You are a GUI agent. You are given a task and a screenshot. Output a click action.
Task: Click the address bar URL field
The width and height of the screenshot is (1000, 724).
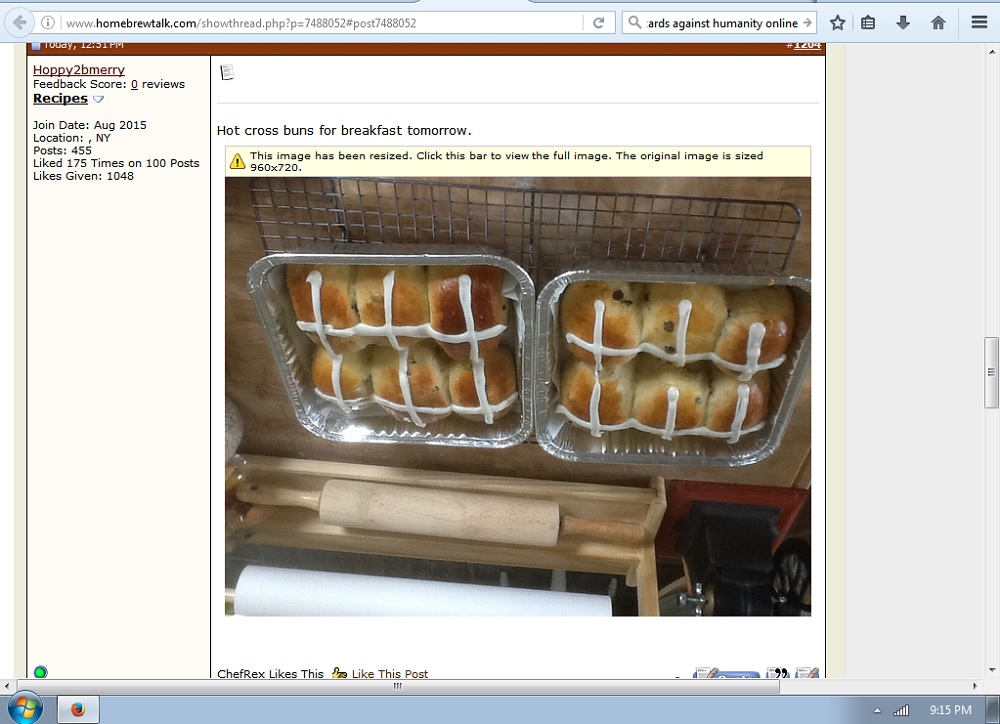click(322, 23)
